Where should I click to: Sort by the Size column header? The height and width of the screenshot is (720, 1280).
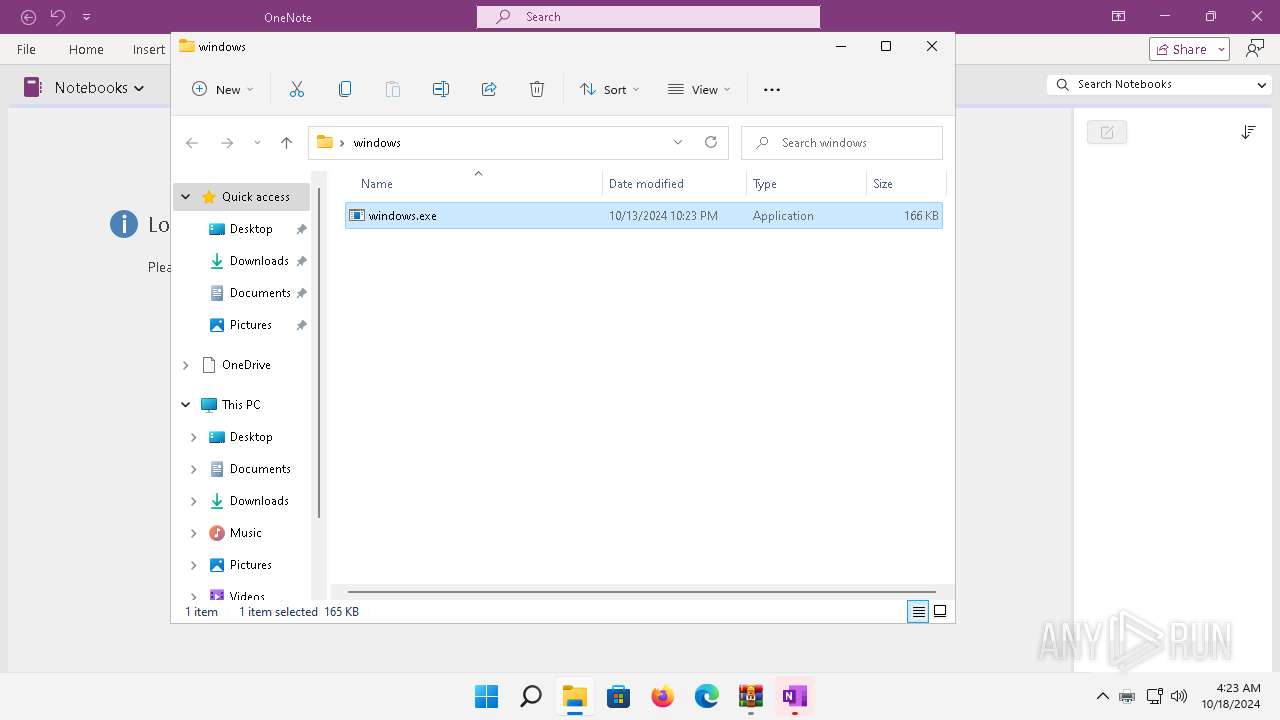(883, 184)
